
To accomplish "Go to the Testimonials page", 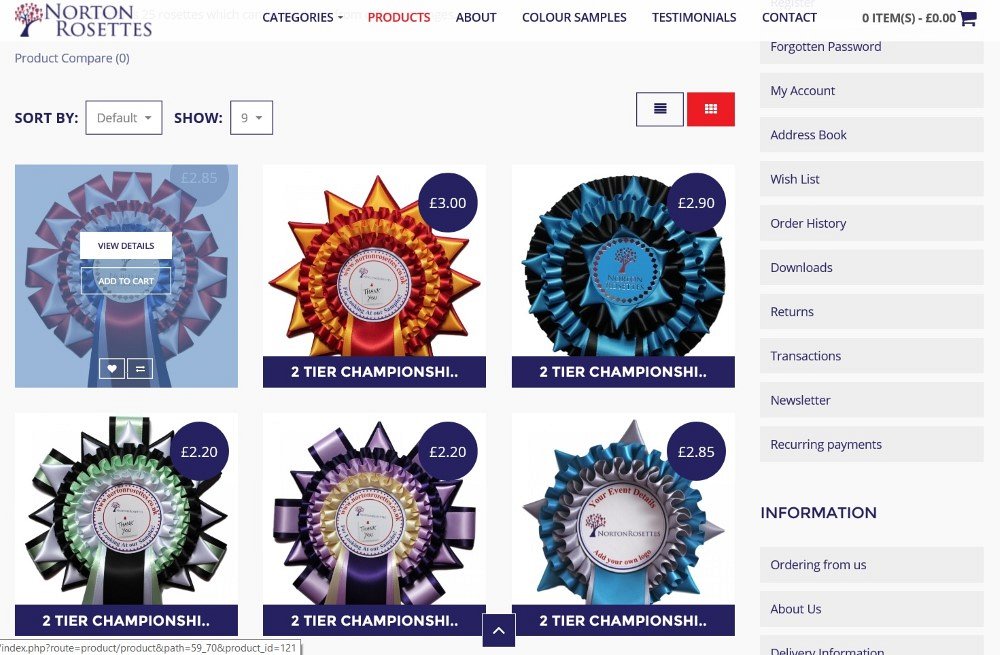I will click(694, 17).
